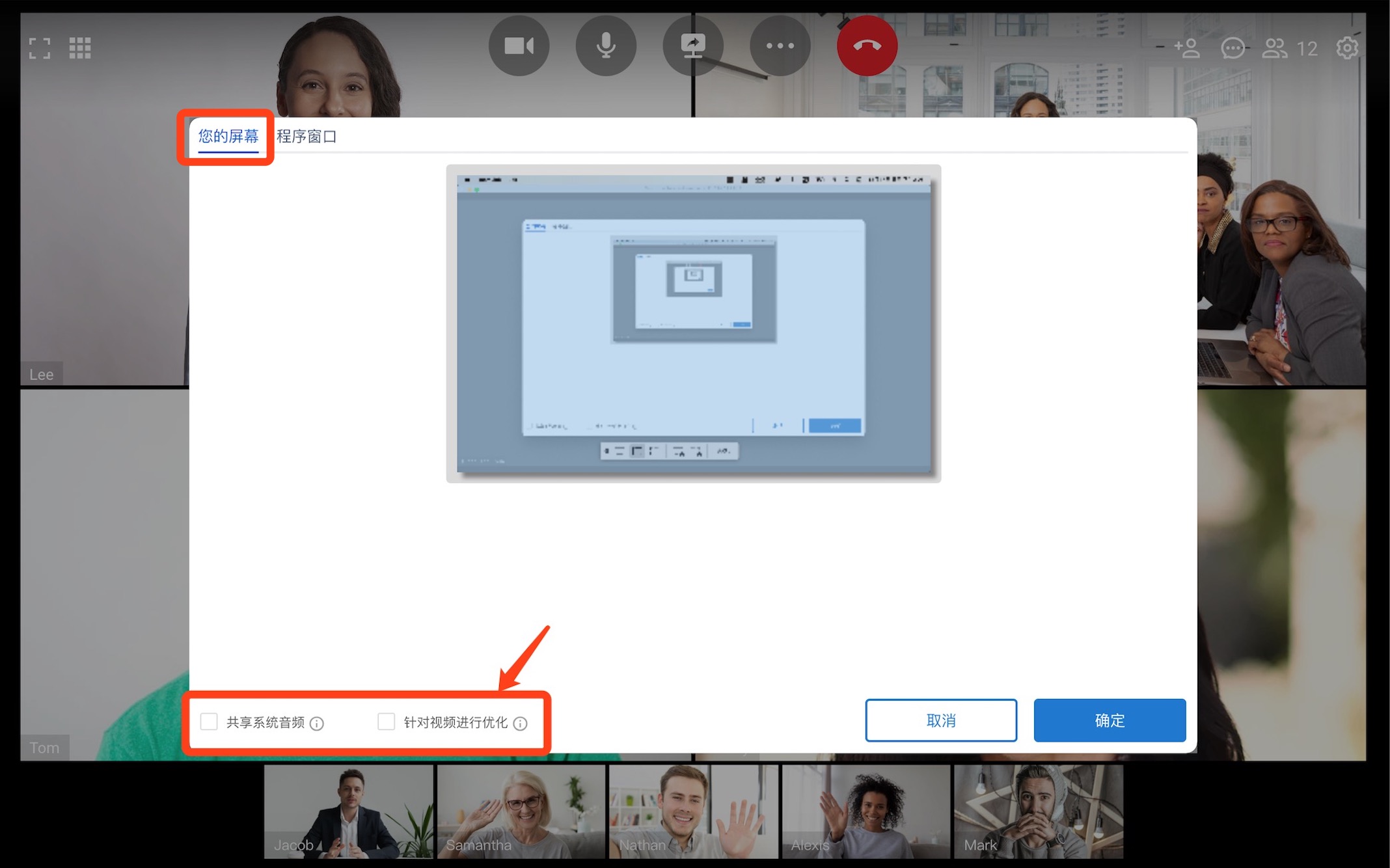Click the add participant icon
The width and height of the screenshot is (1390, 868).
click(x=1187, y=48)
